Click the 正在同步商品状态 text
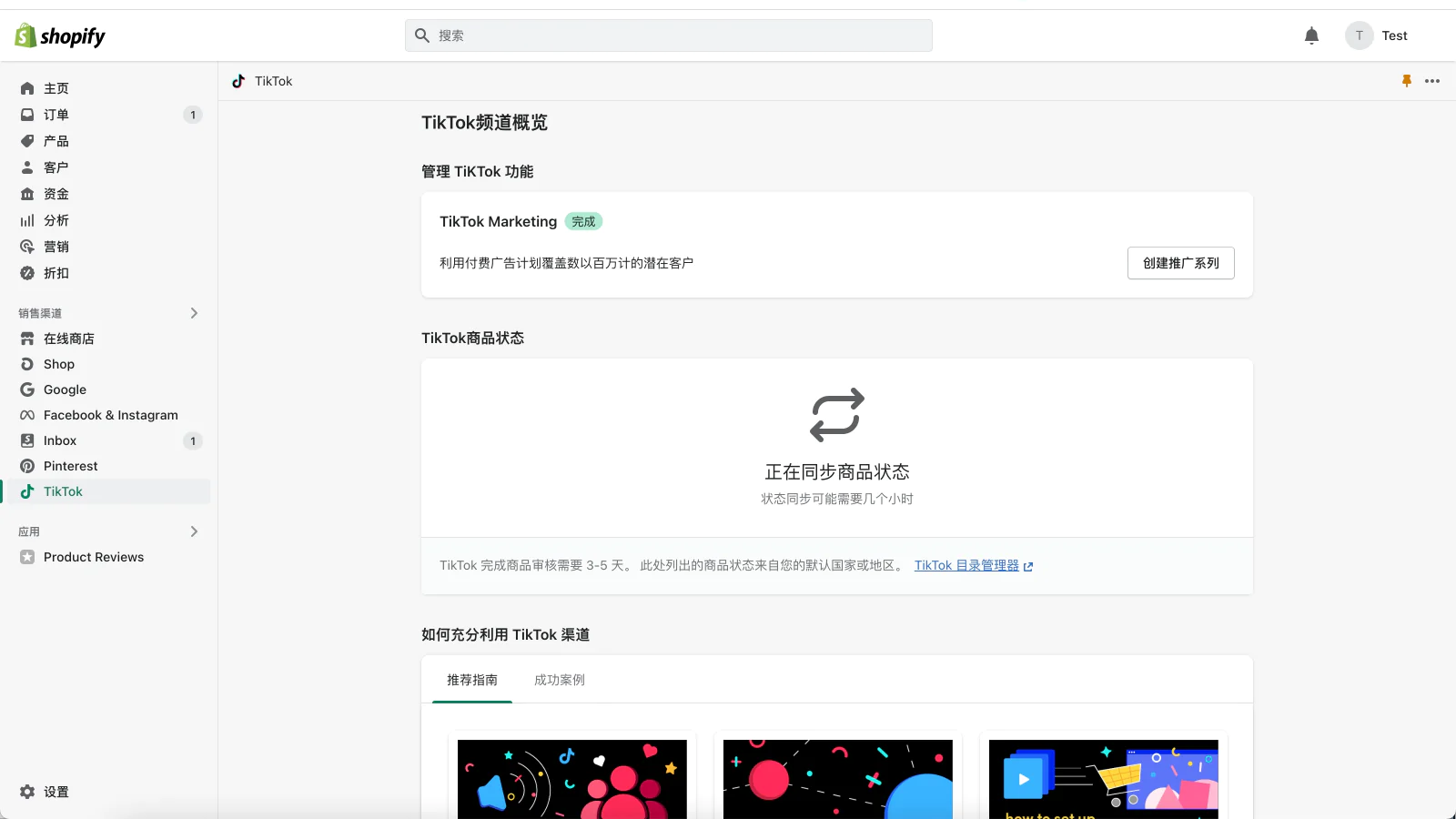Screen dimensions: 1456x819 click(837, 471)
